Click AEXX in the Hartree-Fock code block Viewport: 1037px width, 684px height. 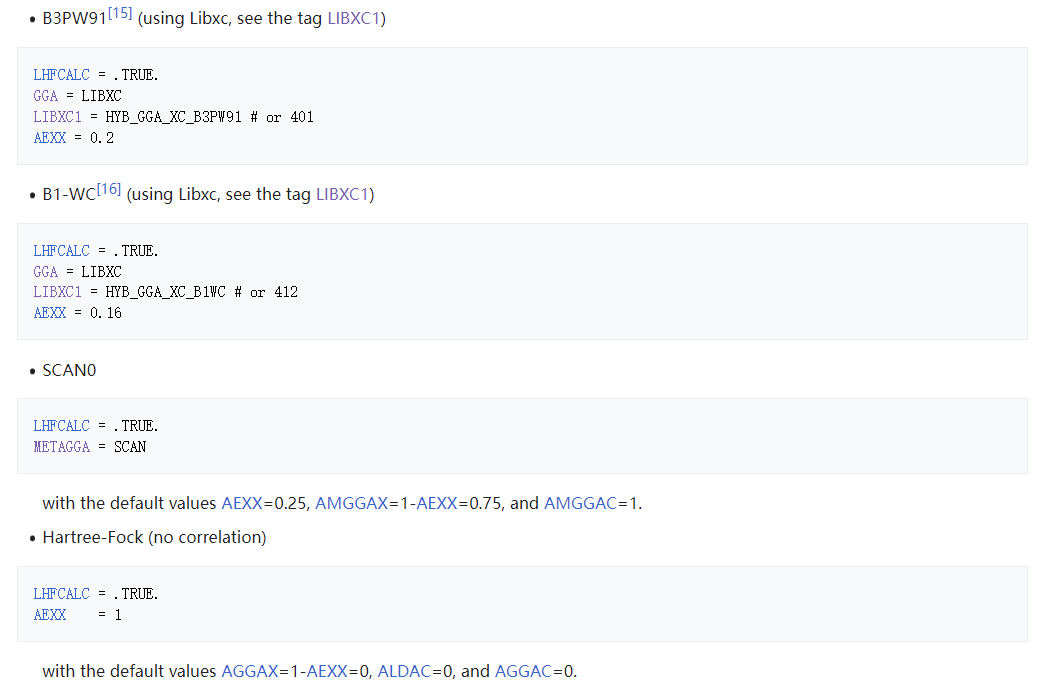click(49, 615)
